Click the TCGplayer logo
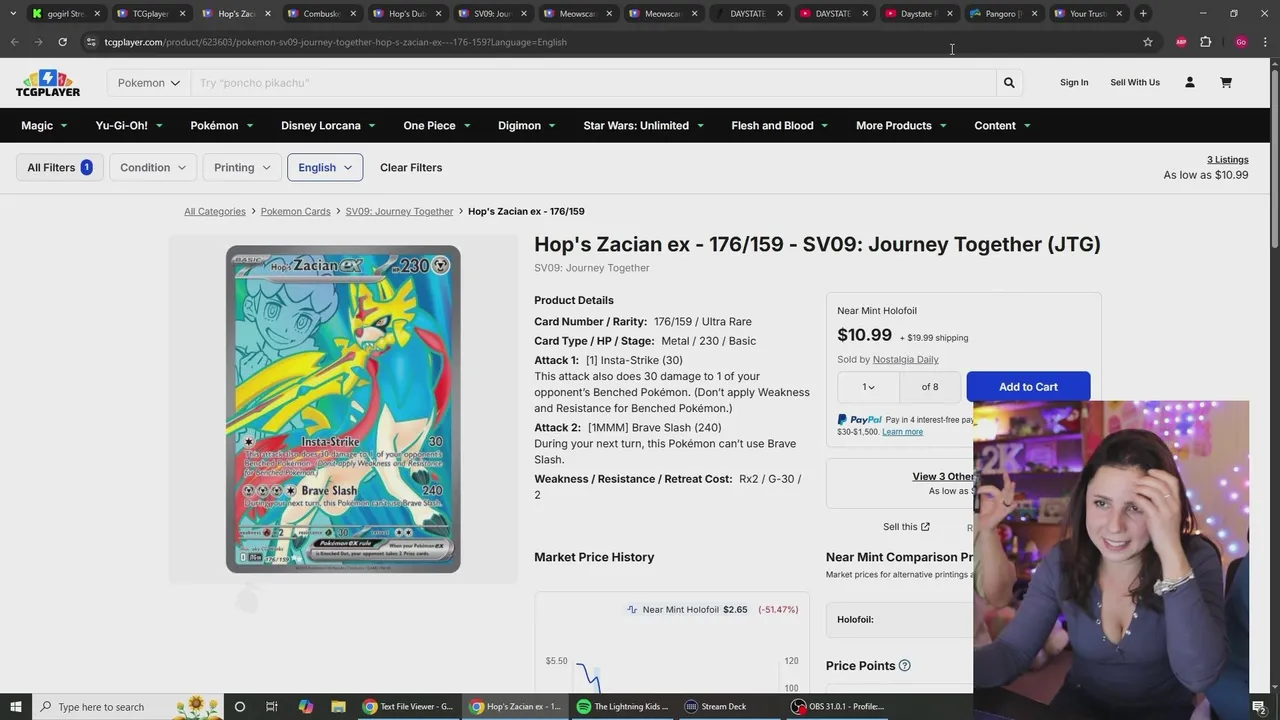The image size is (1280, 720). (x=47, y=83)
